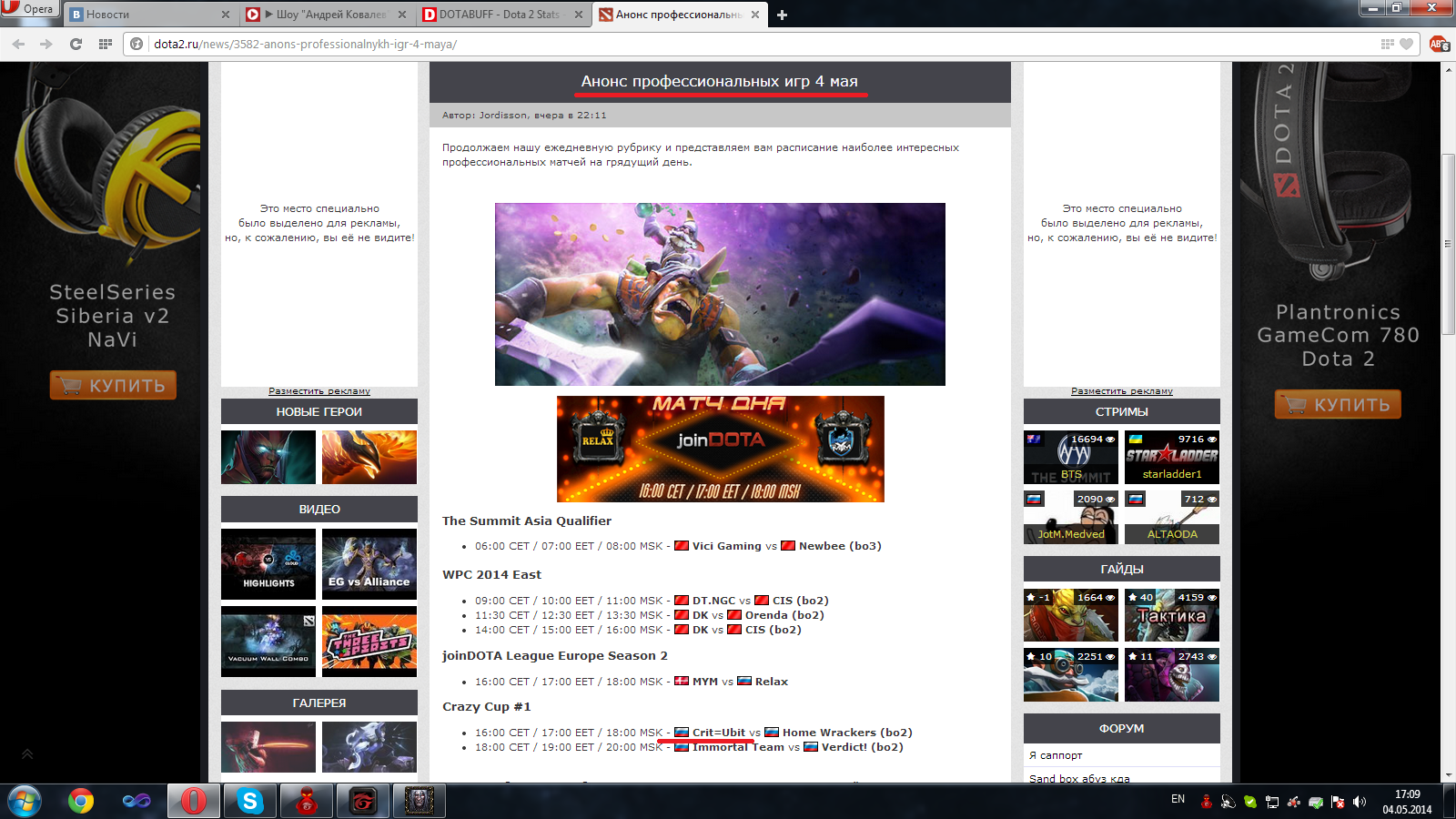Screen dimensions: 1456x819
Task: Open the Тактика guide thumbnail
Action: coord(1172,615)
